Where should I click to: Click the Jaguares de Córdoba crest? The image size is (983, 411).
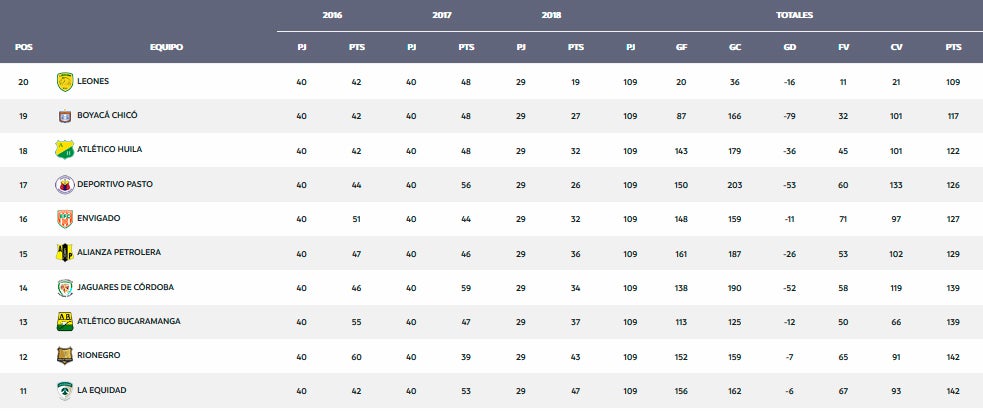click(65, 288)
